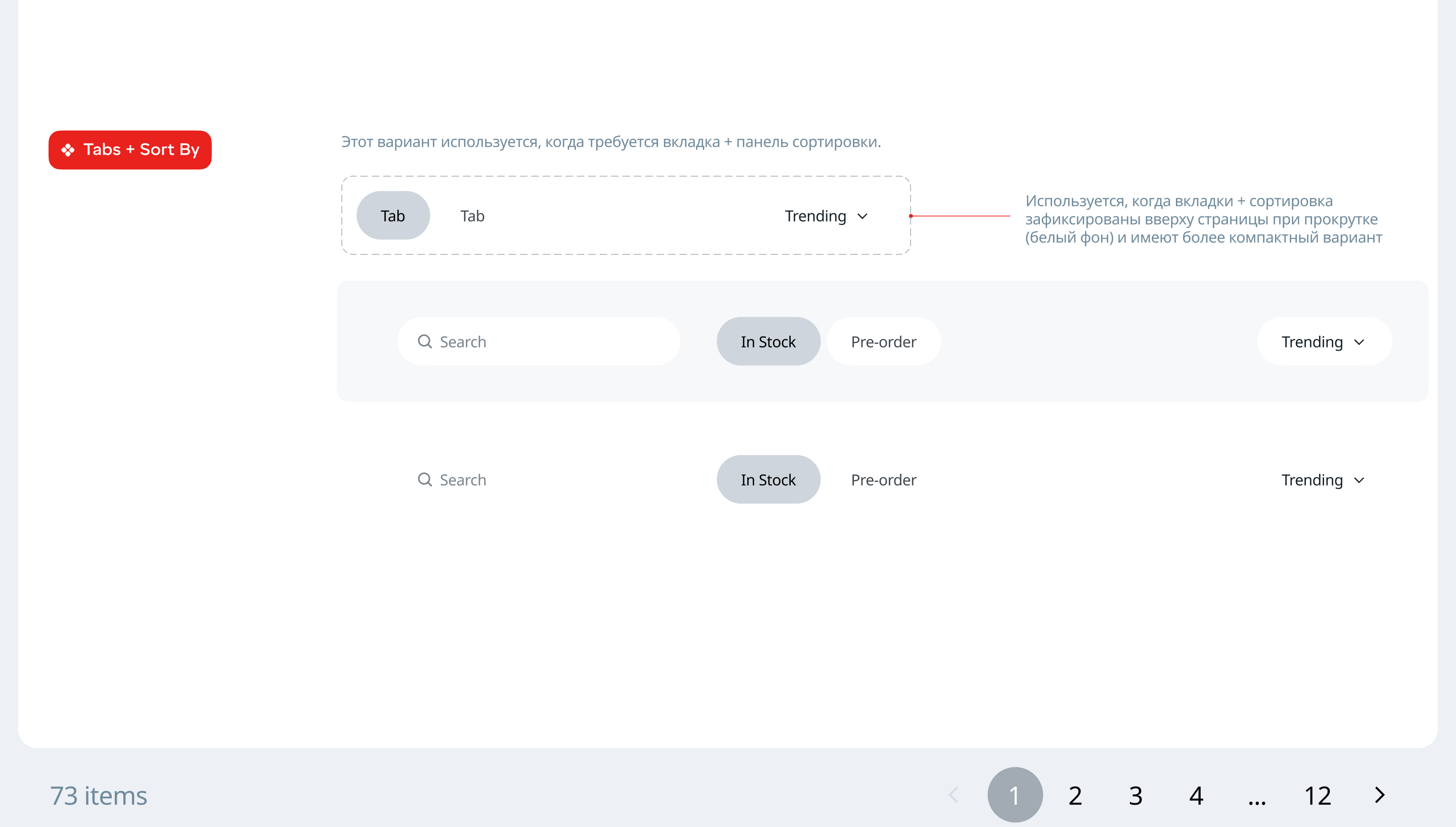The height and width of the screenshot is (827, 1456).
Task: Open the Trending sort in the white row
Action: (x=1323, y=480)
